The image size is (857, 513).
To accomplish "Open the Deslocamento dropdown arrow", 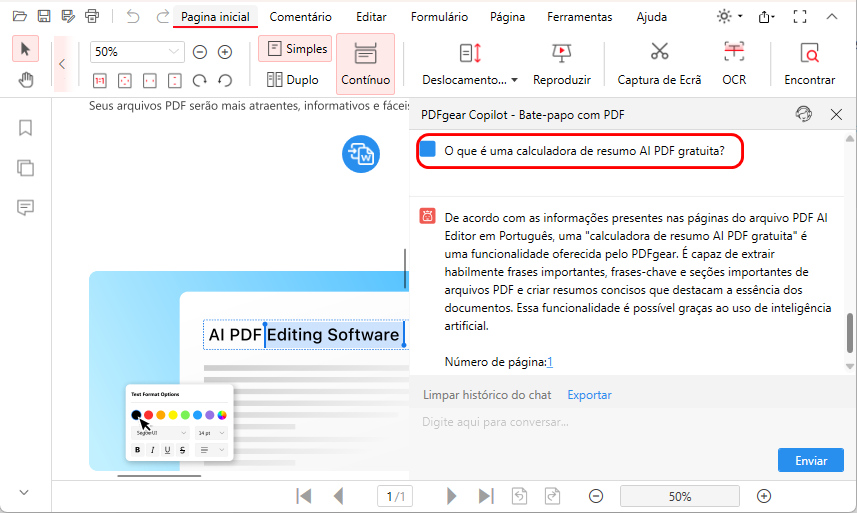I will coord(514,80).
